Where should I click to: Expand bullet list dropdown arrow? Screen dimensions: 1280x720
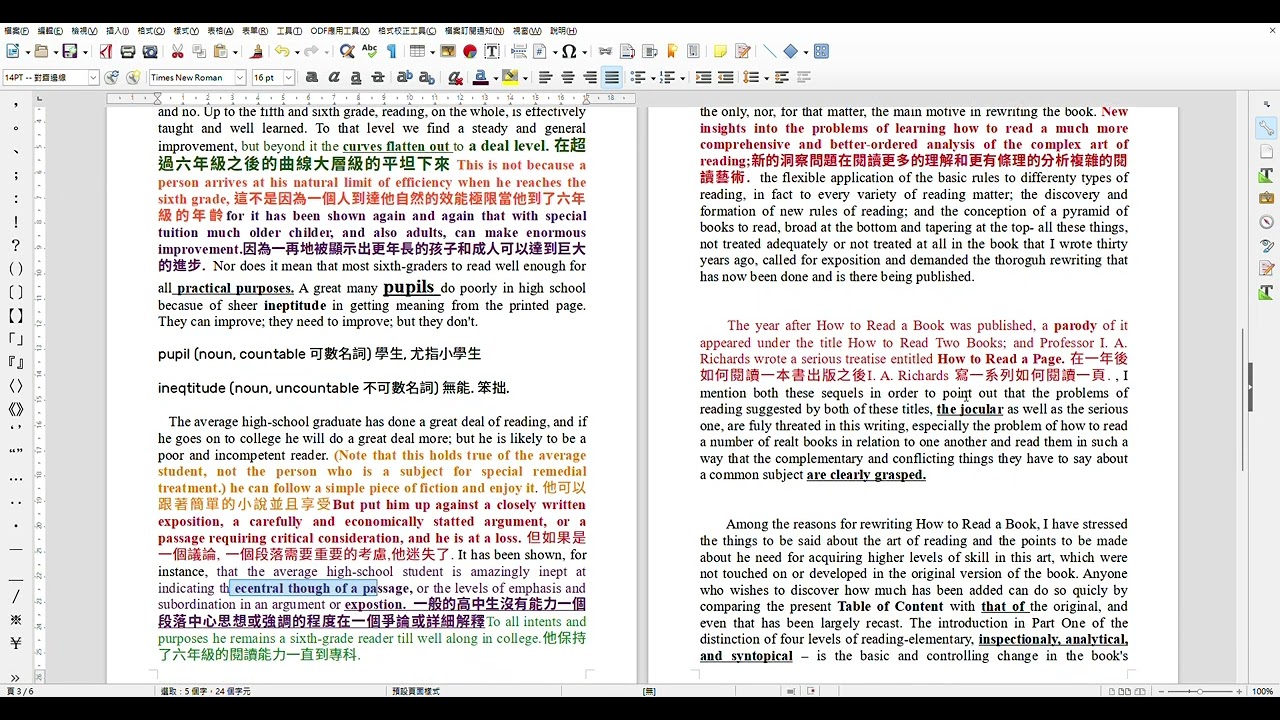pos(652,77)
